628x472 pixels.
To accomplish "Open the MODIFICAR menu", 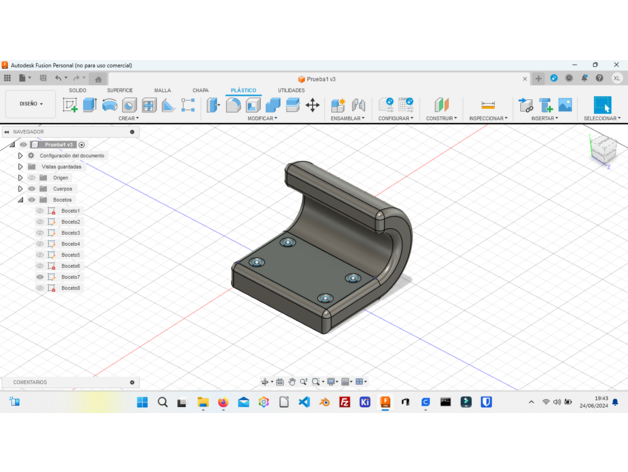I will (262, 118).
